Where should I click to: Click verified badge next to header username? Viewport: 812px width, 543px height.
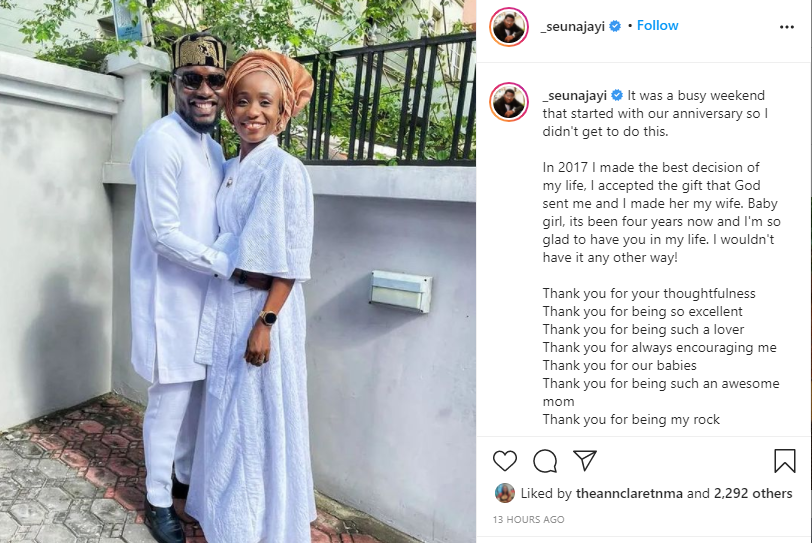615,26
